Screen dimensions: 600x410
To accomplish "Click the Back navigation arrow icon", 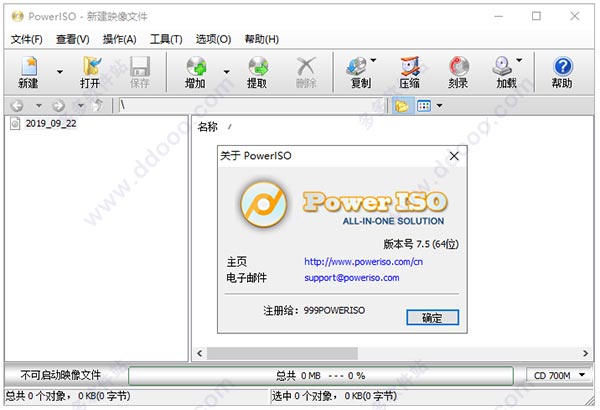I will tap(17, 105).
